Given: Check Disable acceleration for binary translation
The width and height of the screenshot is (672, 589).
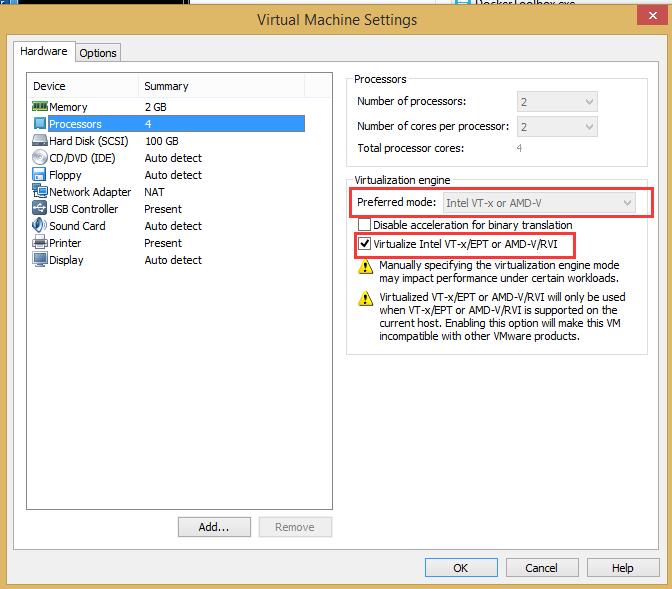Looking at the screenshot, I should pos(364,225).
